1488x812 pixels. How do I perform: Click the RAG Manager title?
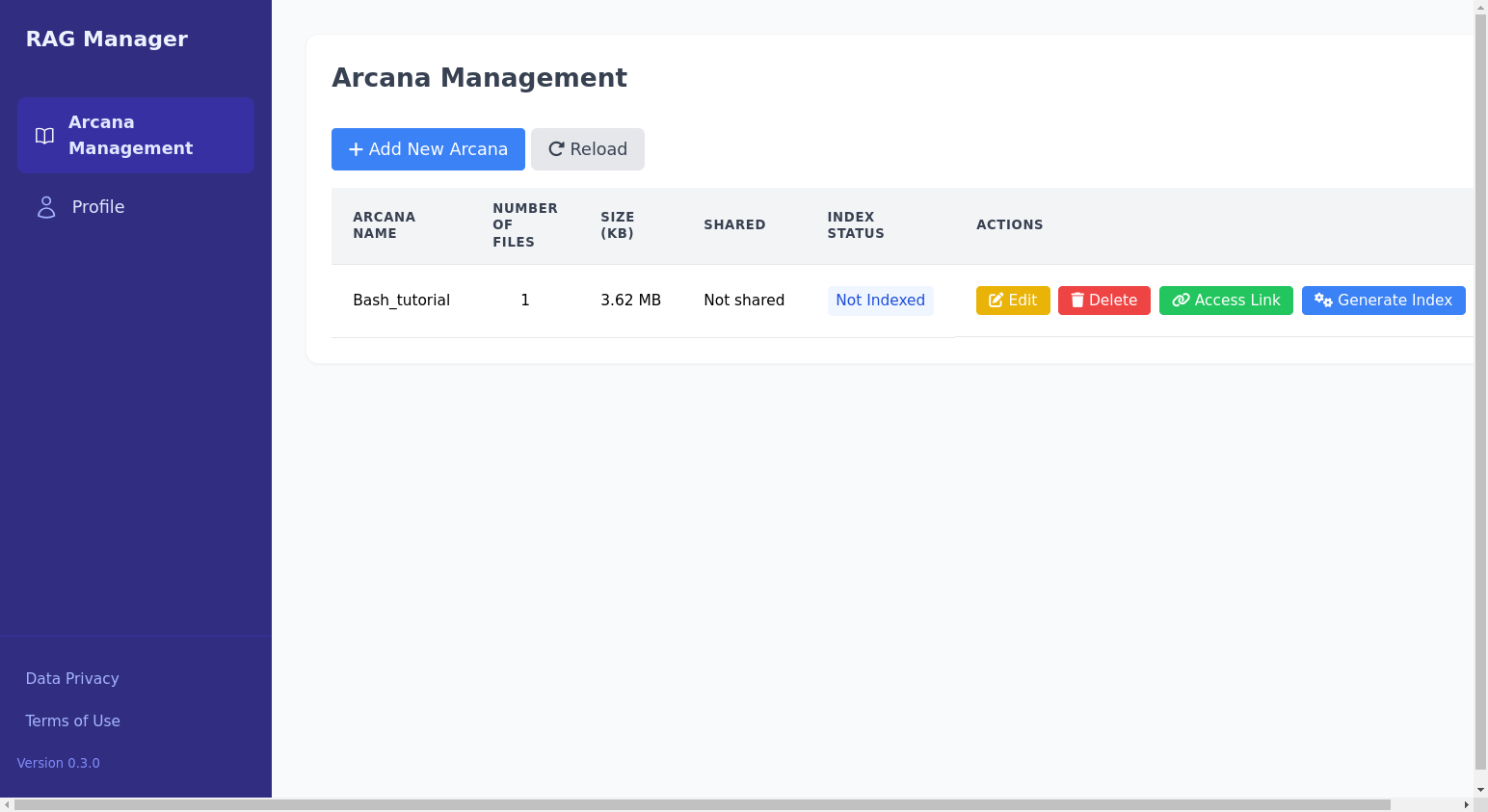tap(107, 39)
